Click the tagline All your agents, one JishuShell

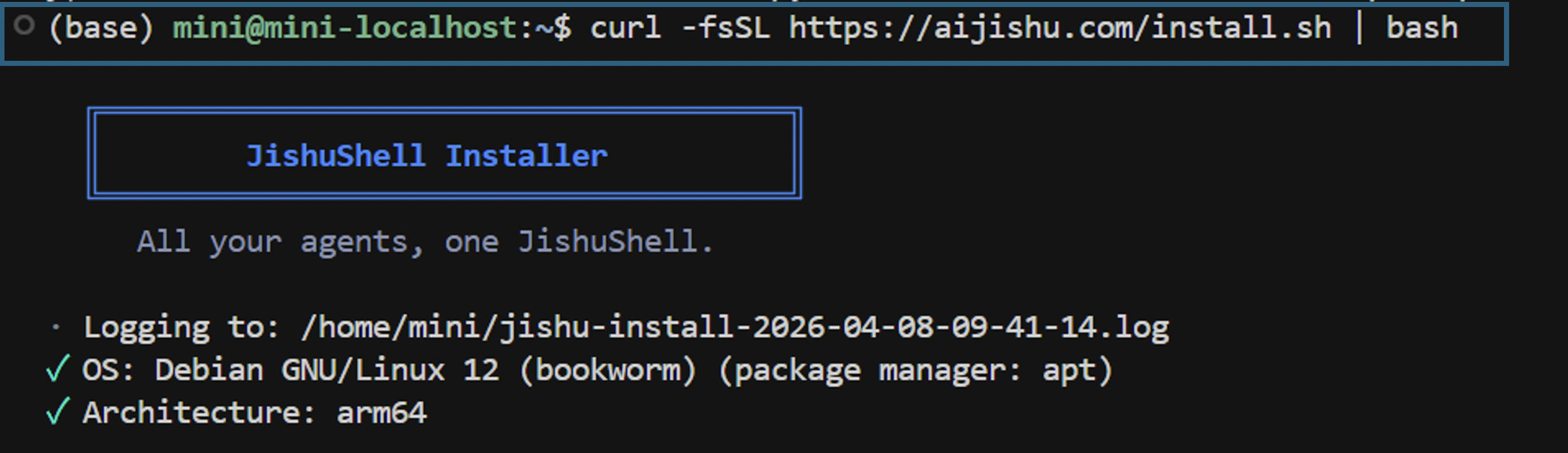(425, 242)
